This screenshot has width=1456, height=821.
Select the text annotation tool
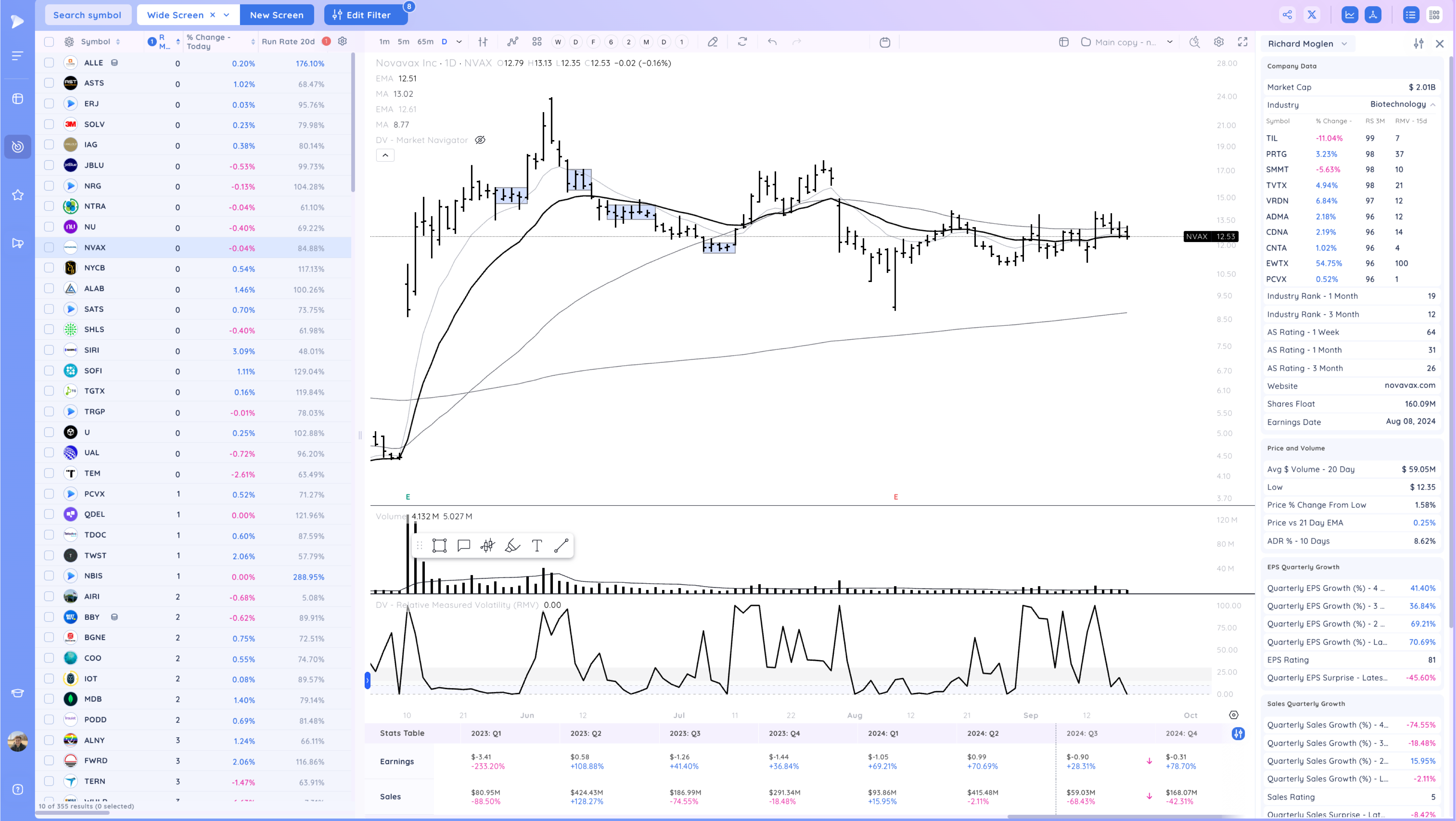[x=537, y=545]
